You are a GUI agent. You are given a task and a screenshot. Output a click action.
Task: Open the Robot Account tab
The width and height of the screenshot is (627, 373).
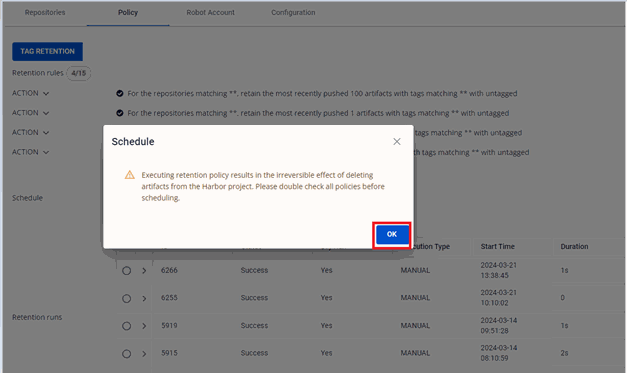210,12
